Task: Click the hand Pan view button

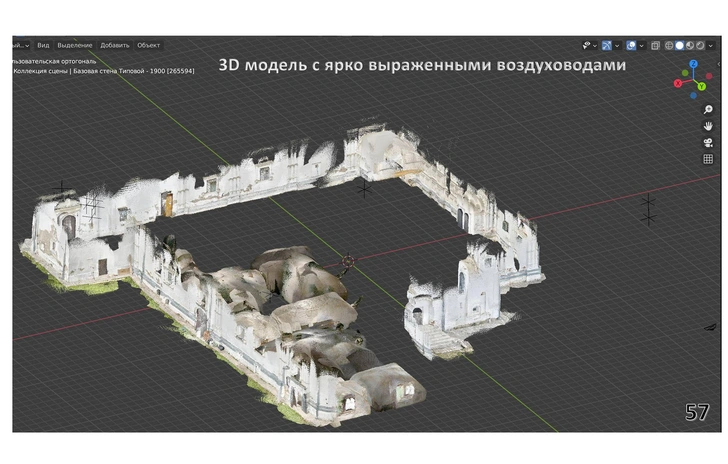Action: pyautogui.click(x=708, y=126)
